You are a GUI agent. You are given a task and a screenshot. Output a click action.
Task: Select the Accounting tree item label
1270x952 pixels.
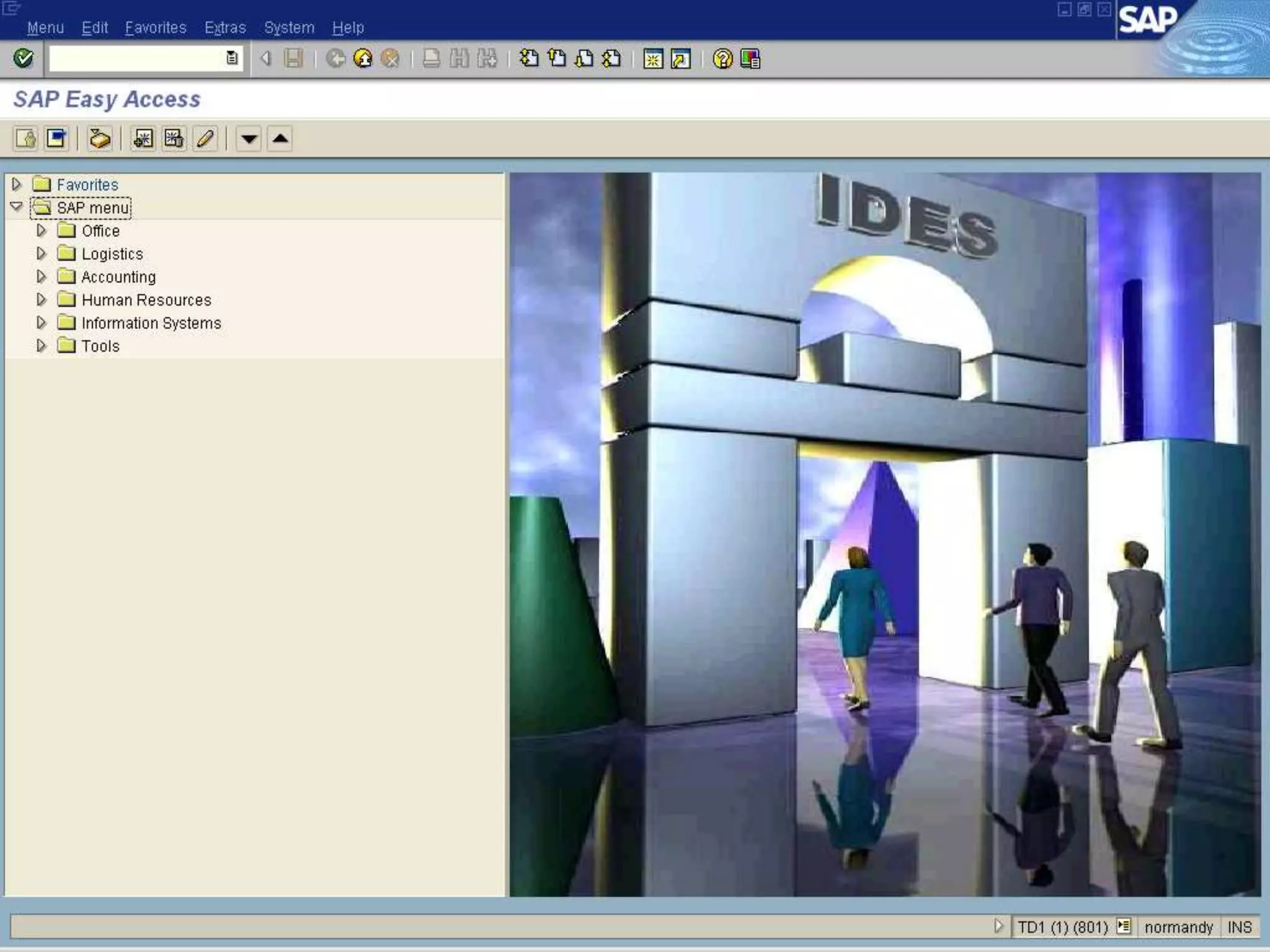(118, 277)
